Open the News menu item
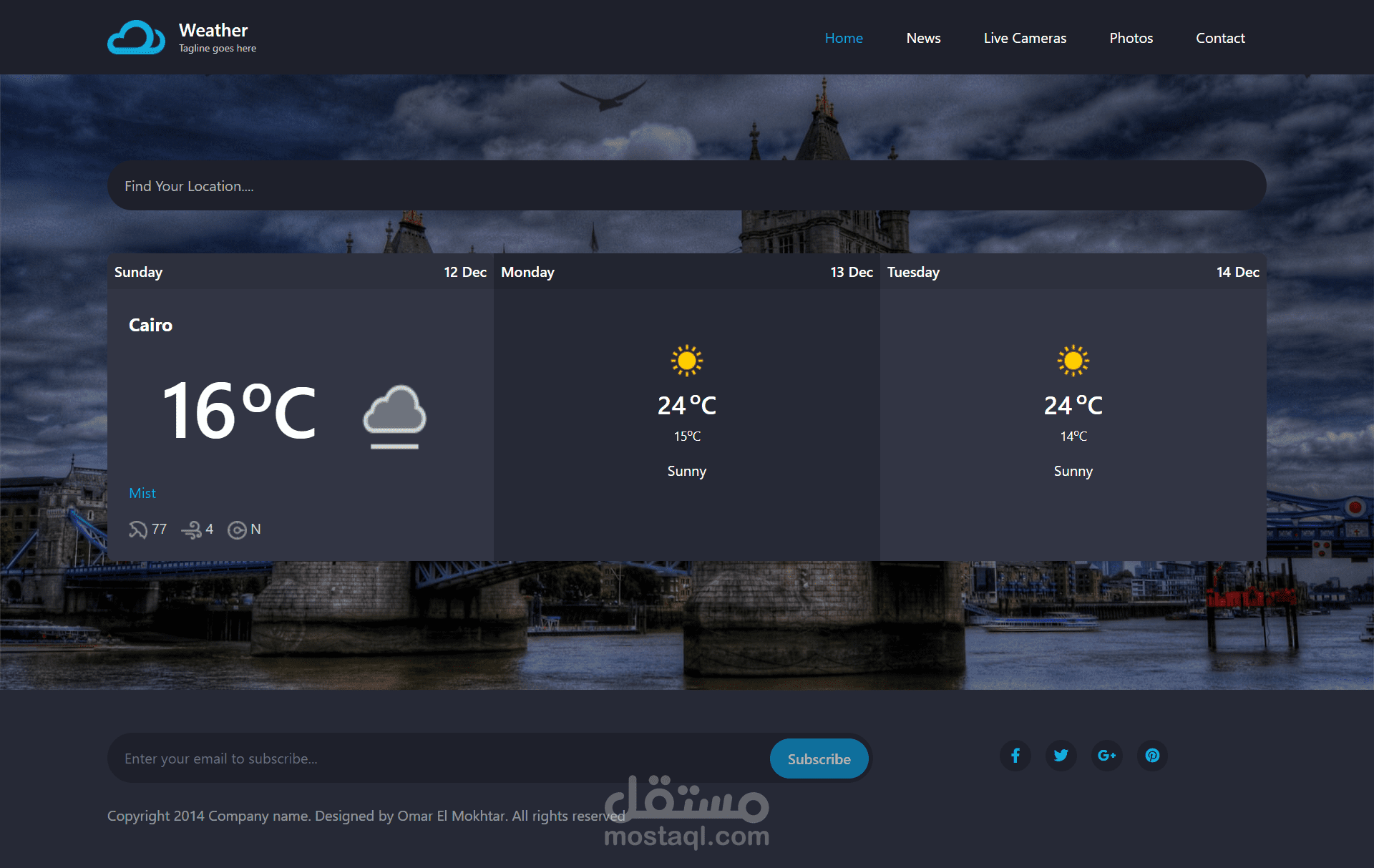The width and height of the screenshot is (1374, 868). pyautogui.click(x=923, y=38)
